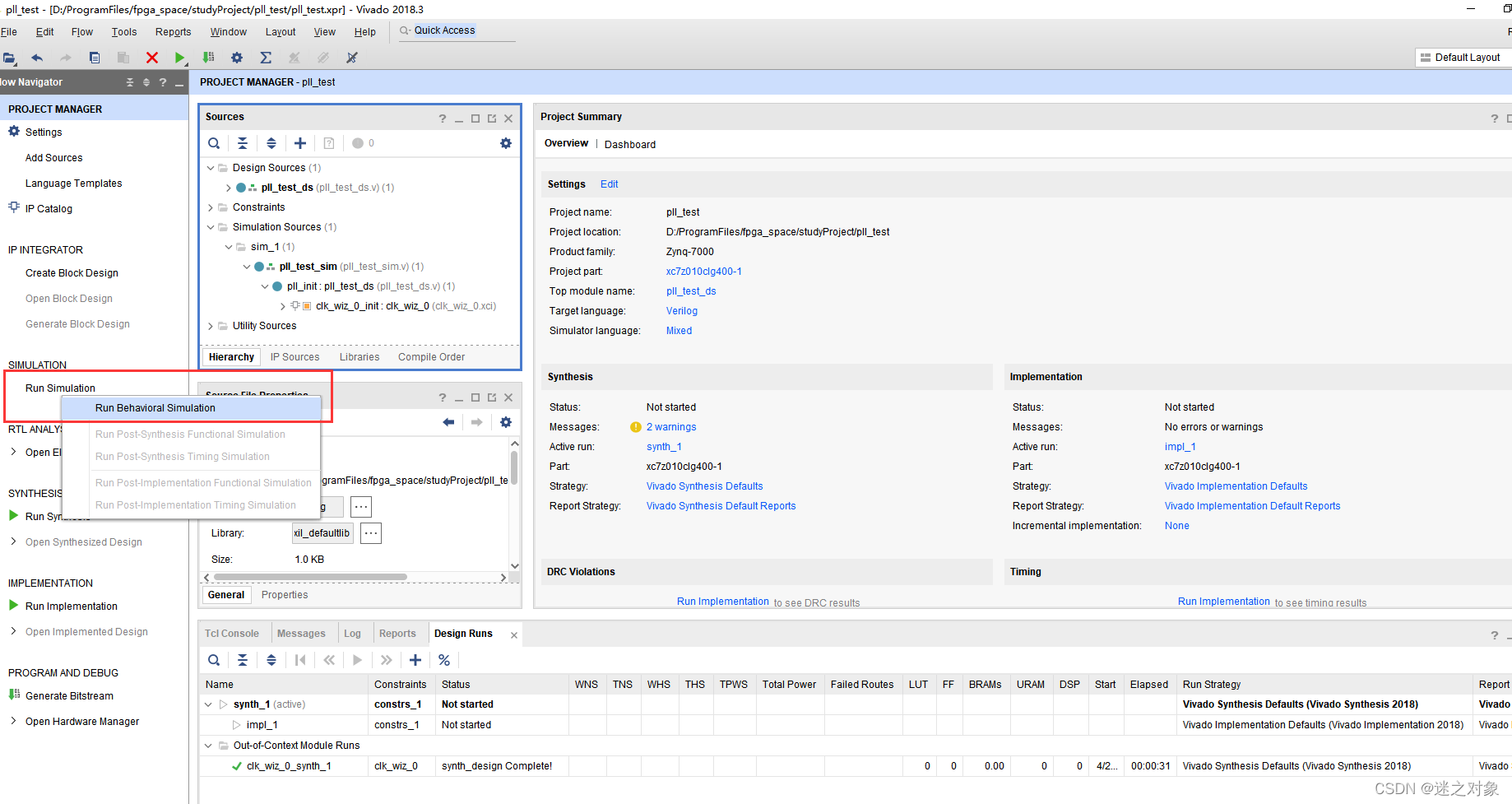Open settings gear in main toolbar
1512x804 pixels.
click(237, 58)
